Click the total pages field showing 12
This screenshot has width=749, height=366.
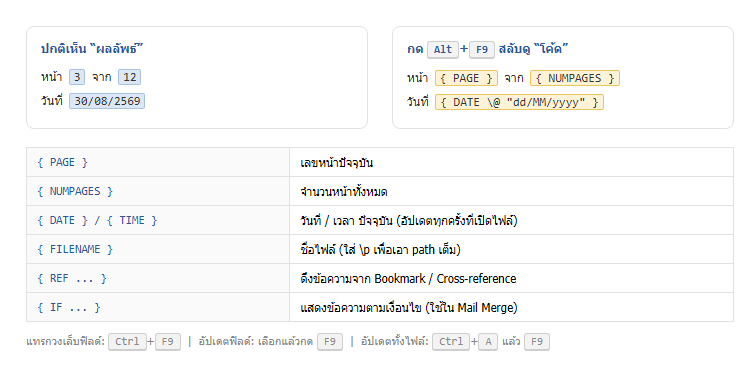coord(130,77)
